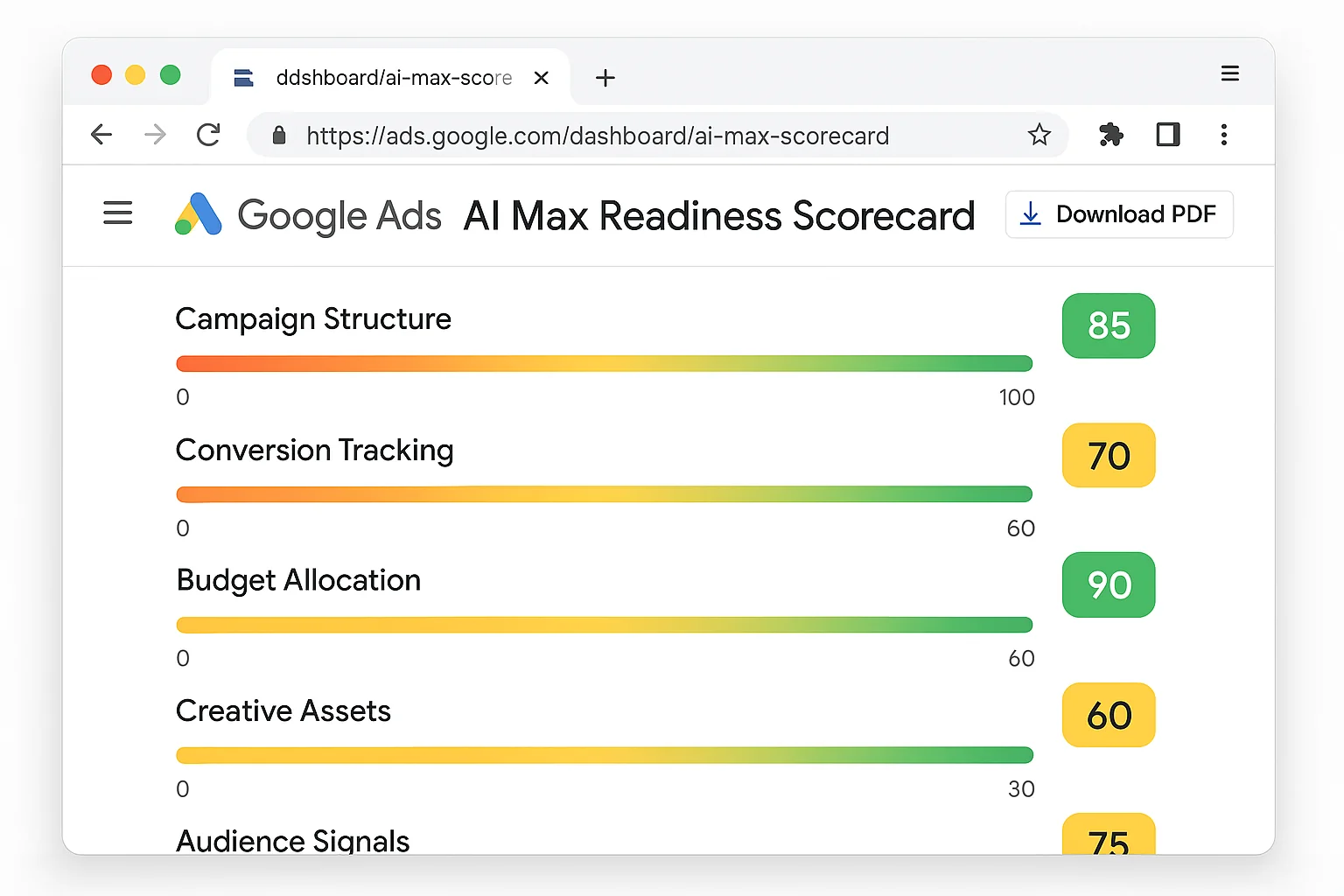
Task: Open the browser three-dot menu
Action: pos(1224,135)
